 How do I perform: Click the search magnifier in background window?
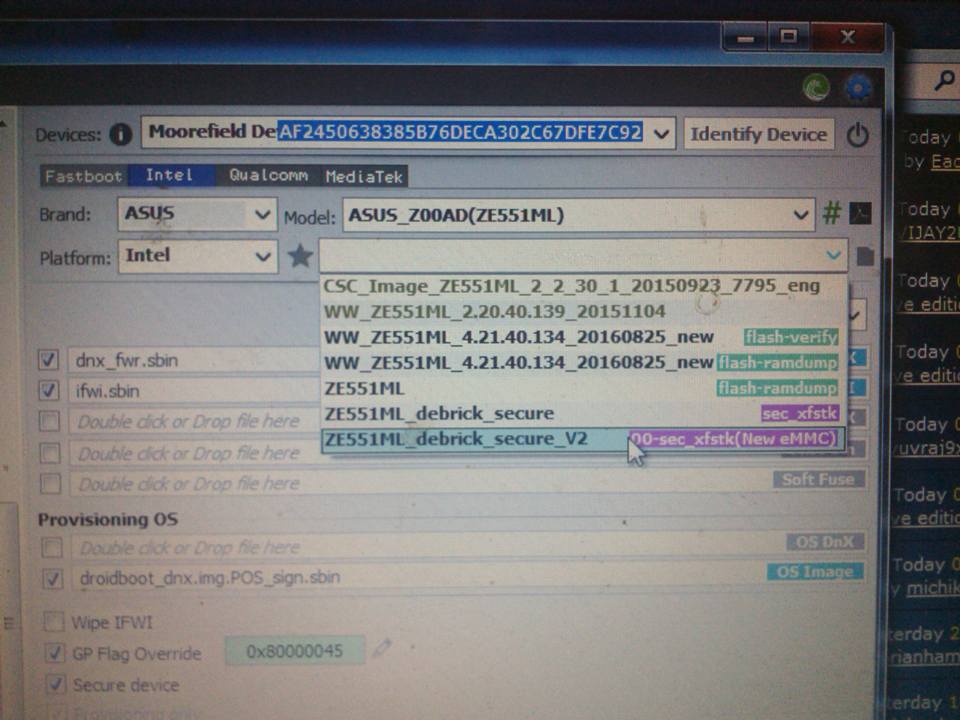tap(945, 81)
